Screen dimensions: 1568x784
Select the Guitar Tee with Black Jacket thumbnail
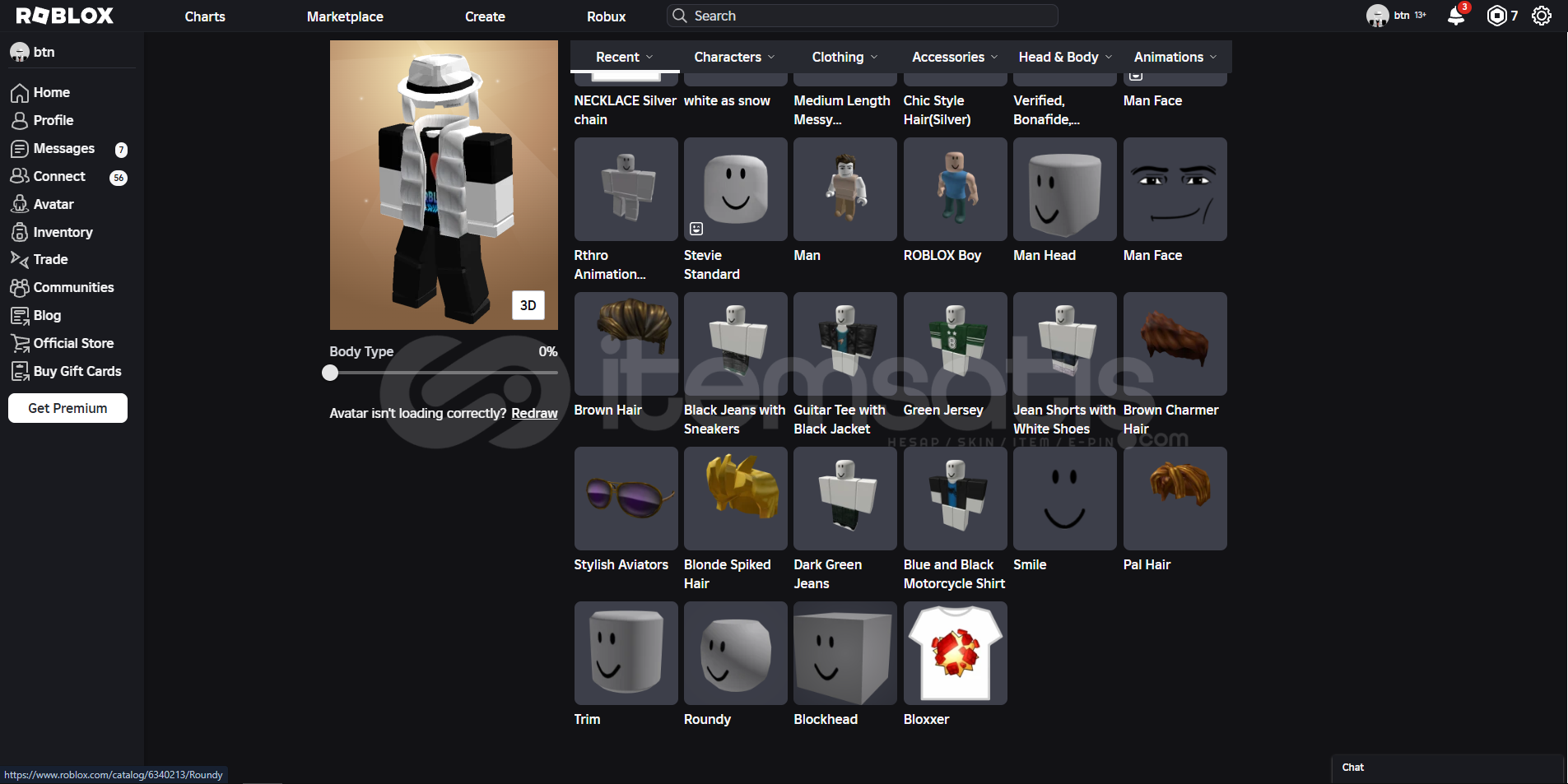(x=845, y=344)
